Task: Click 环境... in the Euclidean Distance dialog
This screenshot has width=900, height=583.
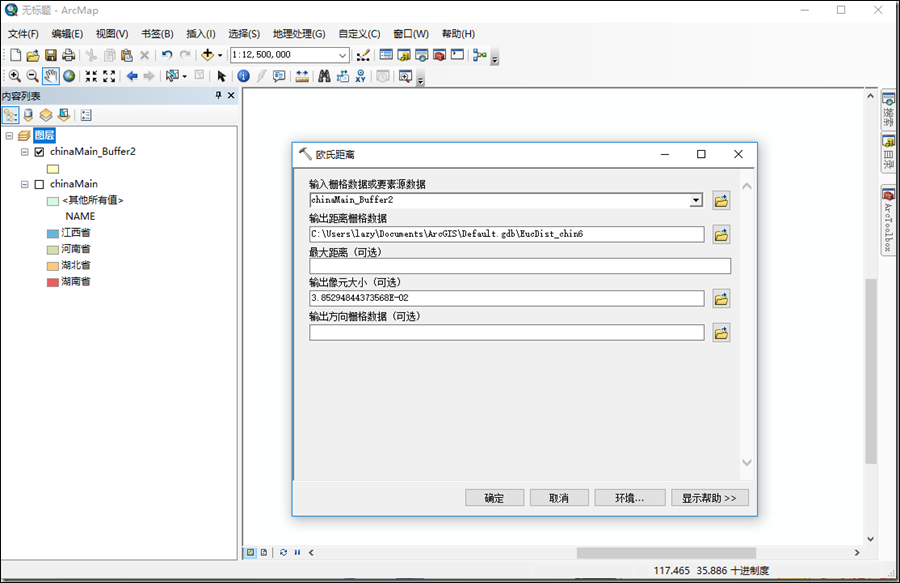Action: click(x=629, y=497)
